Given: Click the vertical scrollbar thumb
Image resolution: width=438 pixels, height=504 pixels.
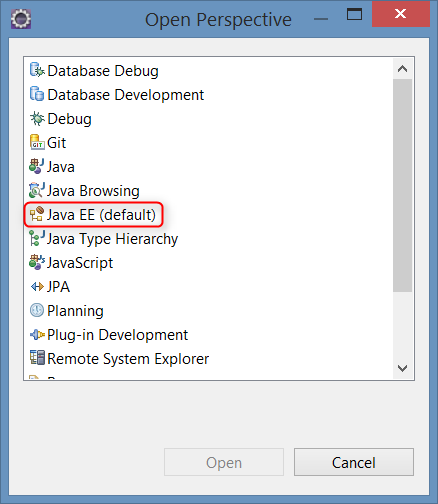Looking at the screenshot, I should [402, 185].
